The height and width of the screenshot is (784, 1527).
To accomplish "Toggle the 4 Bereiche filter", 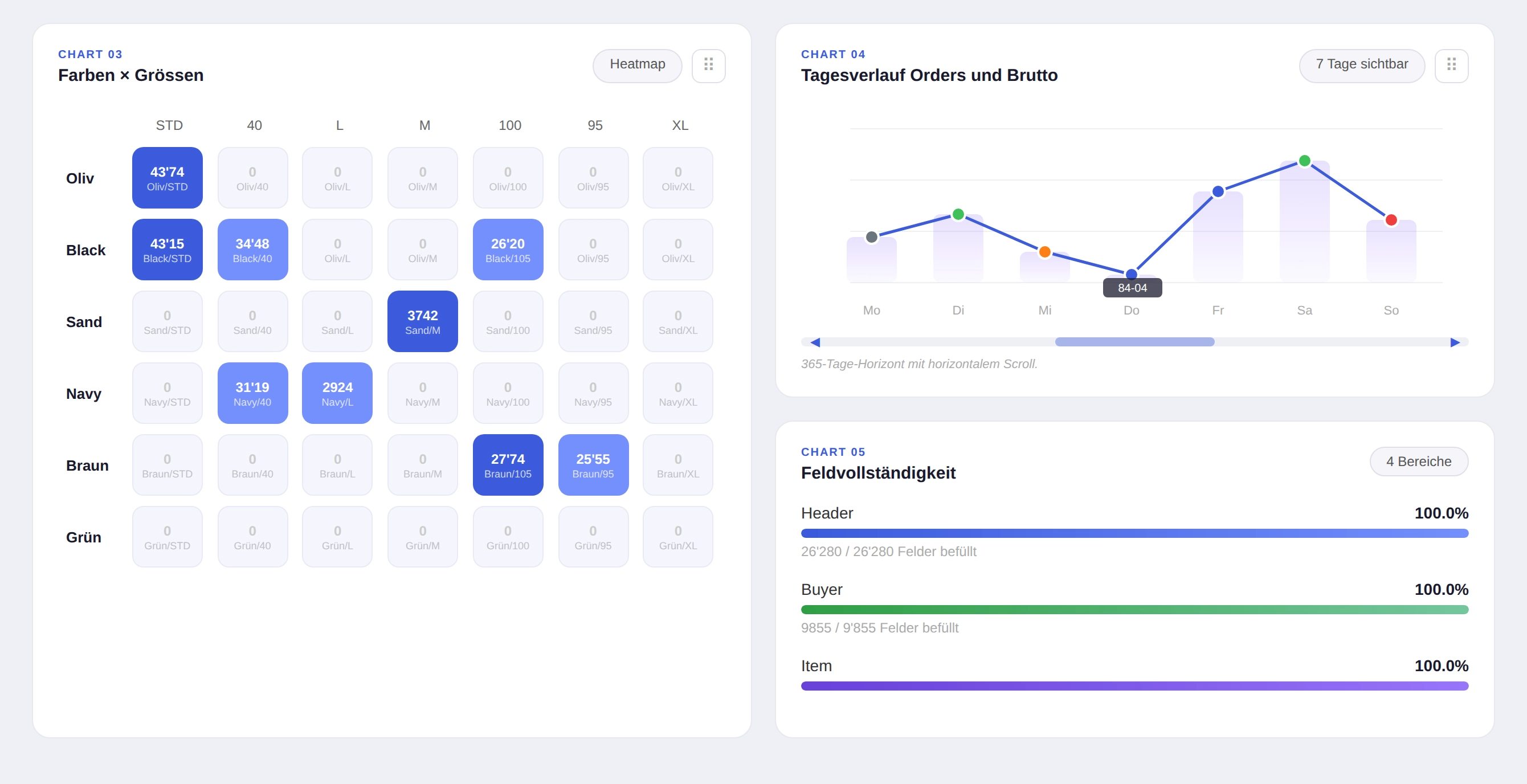I will pyautogui.click(x=1419, y=461).
